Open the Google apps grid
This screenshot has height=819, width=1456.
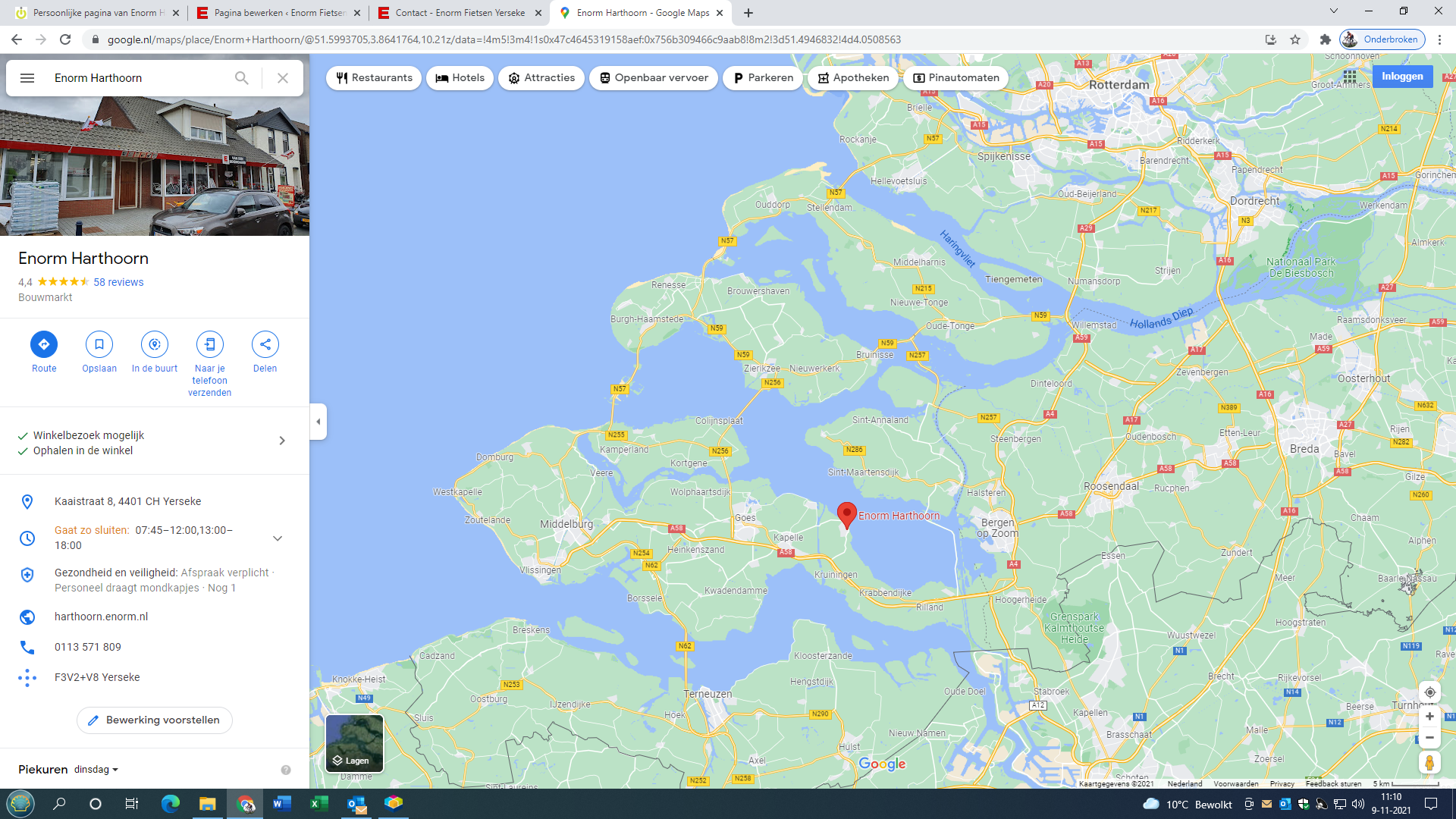[x=1350, y=76]
